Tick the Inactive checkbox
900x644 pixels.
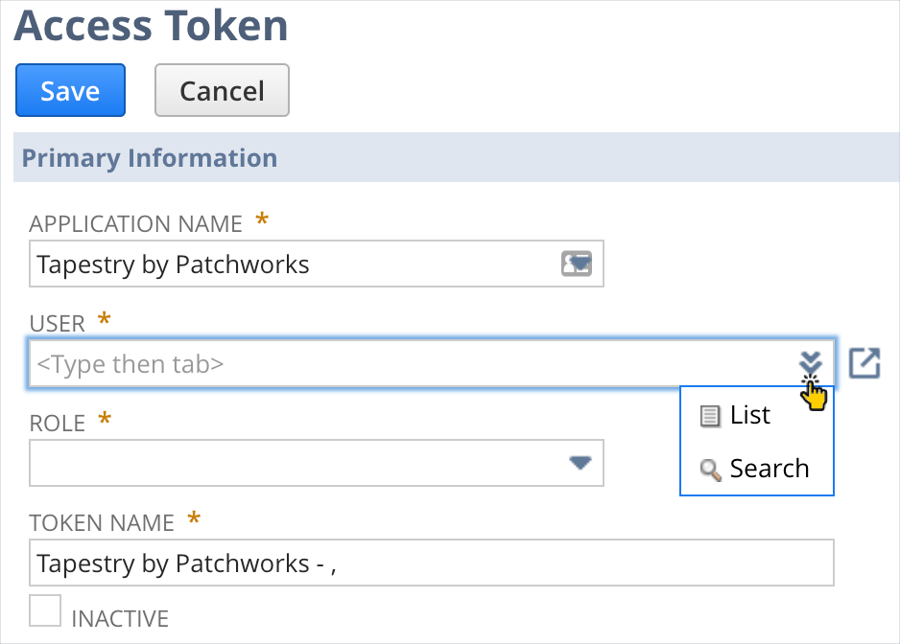tap(45, 611)
